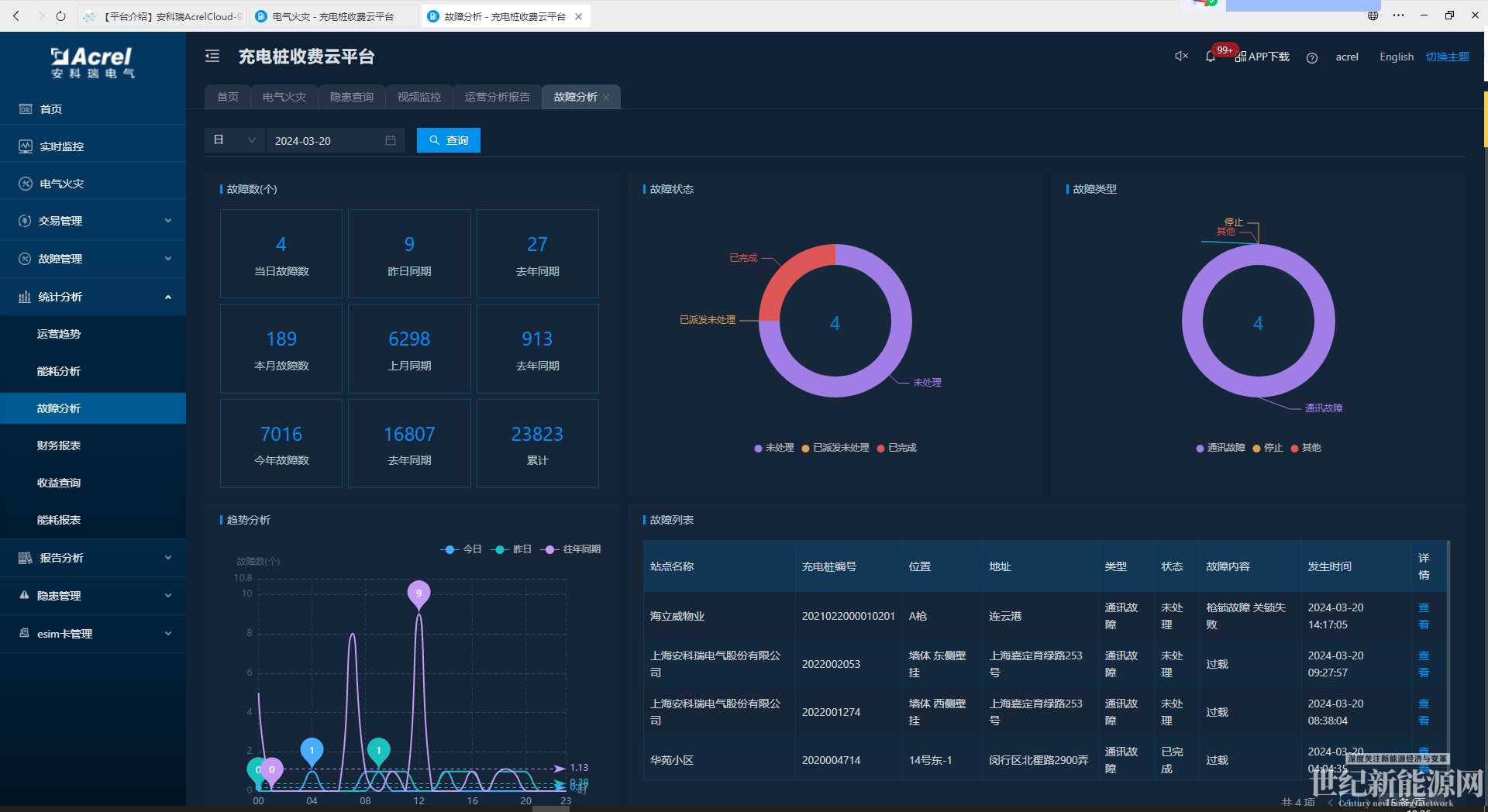Expand the 交易管理 sidebar menu
The width and height of the screenshot is (1488, 812).
[93, 221]
